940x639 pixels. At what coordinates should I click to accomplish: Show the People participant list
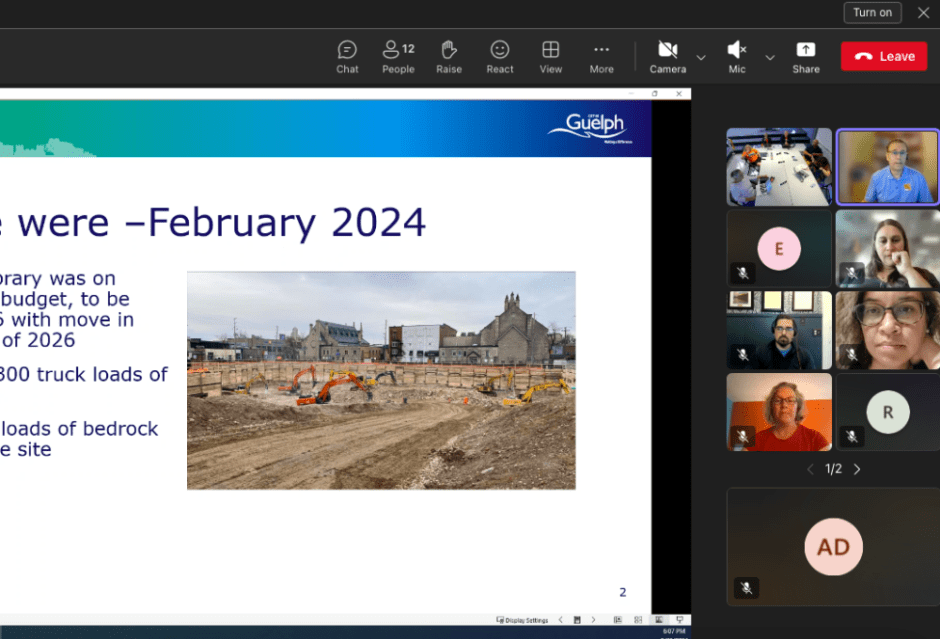[x=398, y=57]
